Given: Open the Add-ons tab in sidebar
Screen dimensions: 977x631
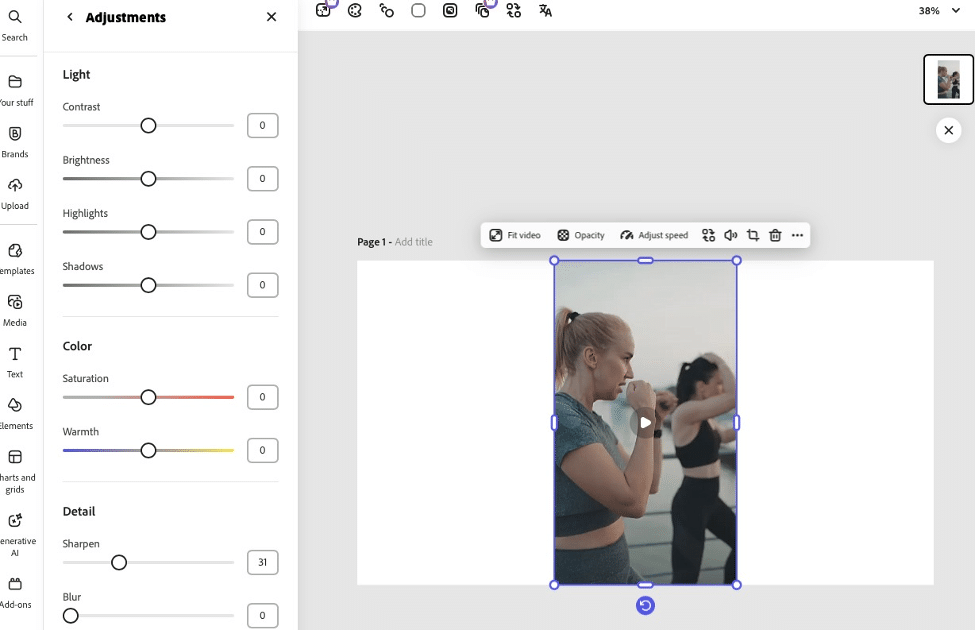Looking at the screenshot, I should pyautogui.click(x=15, y=593).
